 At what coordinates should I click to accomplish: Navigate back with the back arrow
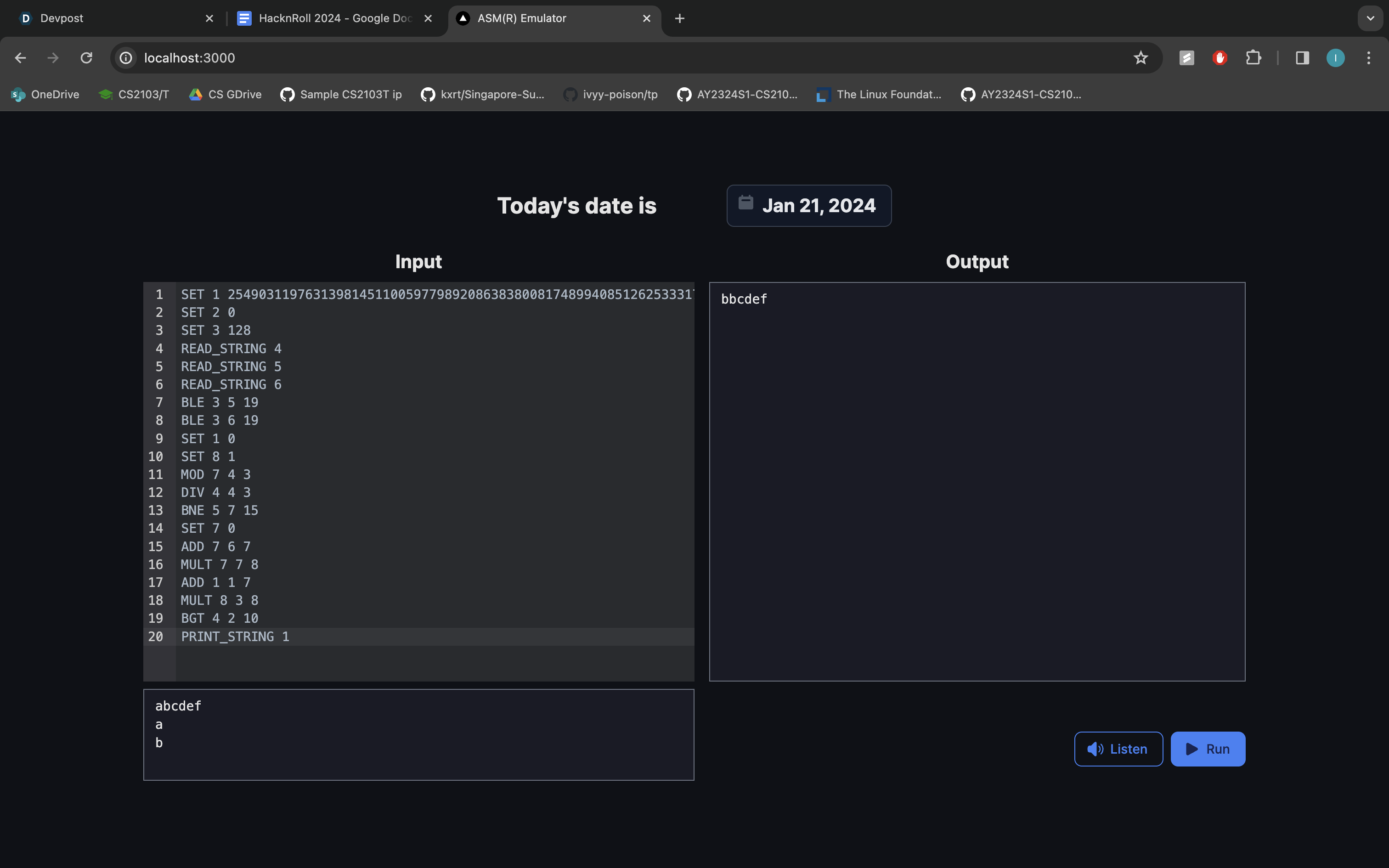pos(21,57)
